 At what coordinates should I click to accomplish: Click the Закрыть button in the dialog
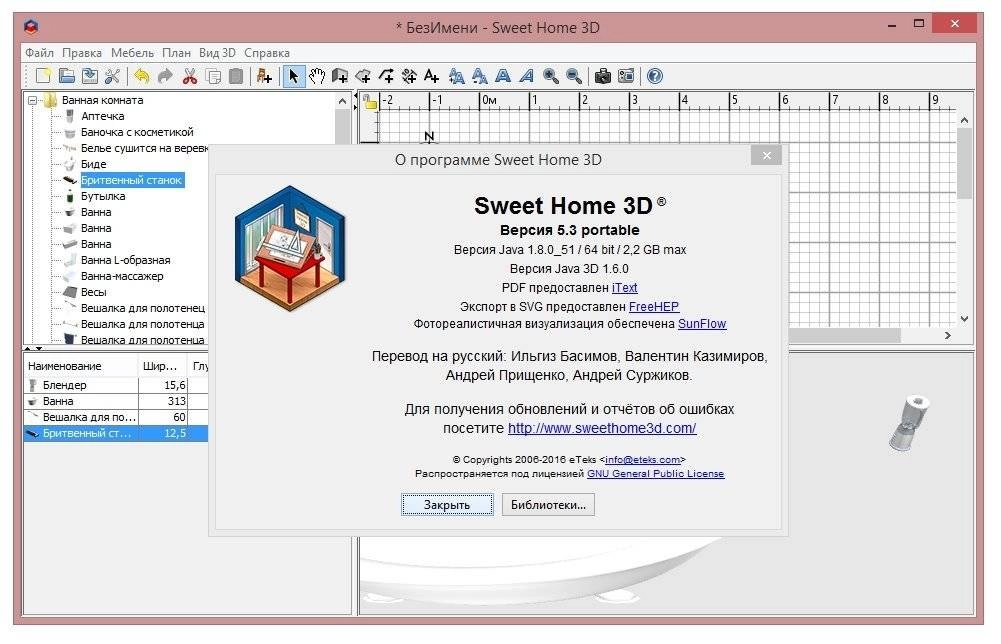tap(447, 505)
